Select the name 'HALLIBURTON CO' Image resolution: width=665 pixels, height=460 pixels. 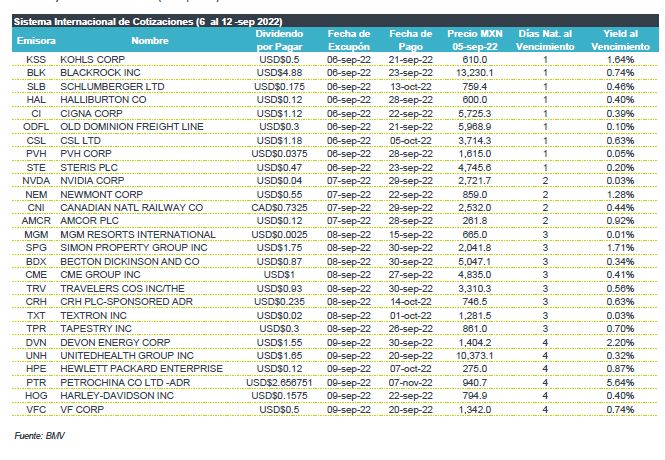pyautogui.click(x=103, y=100)
